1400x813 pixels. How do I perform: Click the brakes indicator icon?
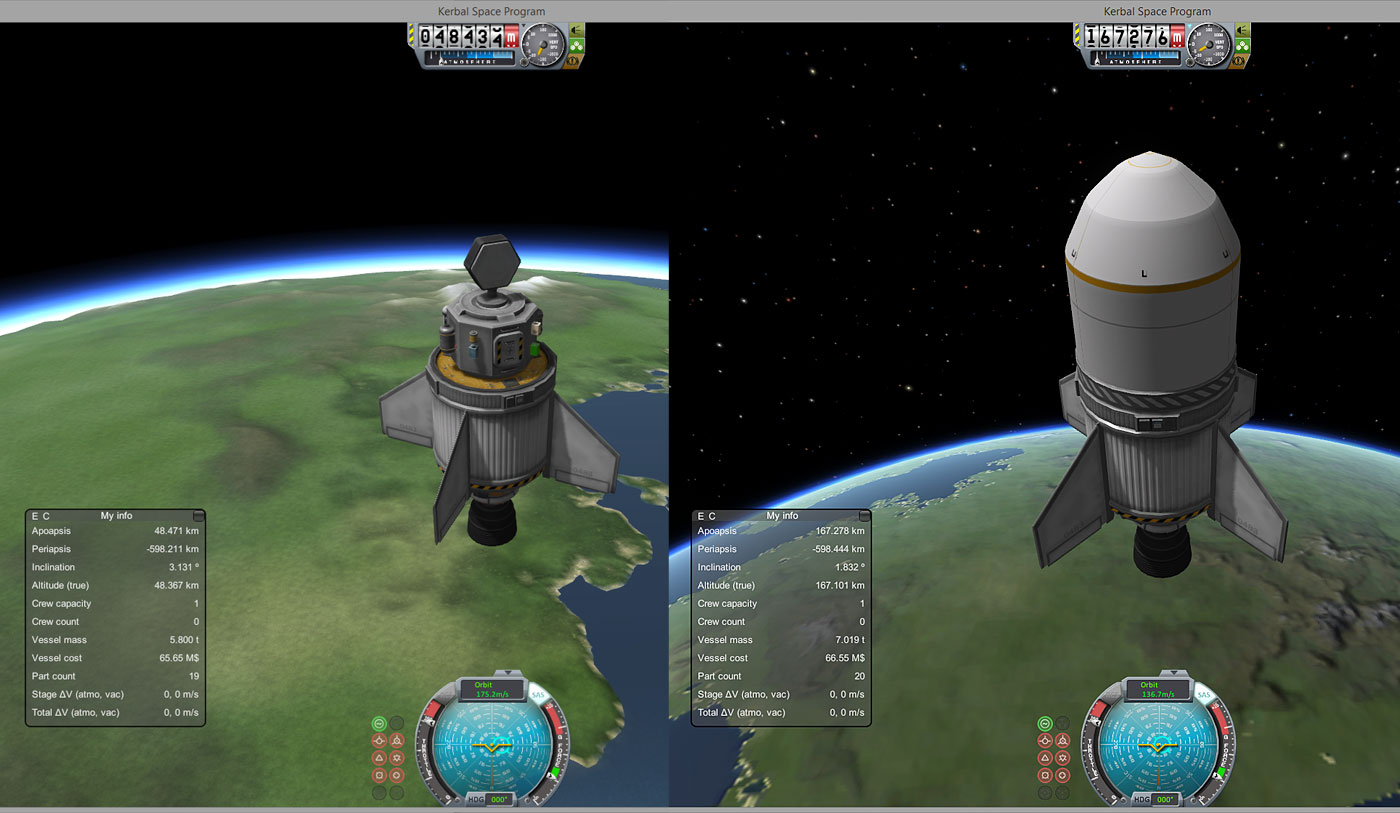point(397,740)
